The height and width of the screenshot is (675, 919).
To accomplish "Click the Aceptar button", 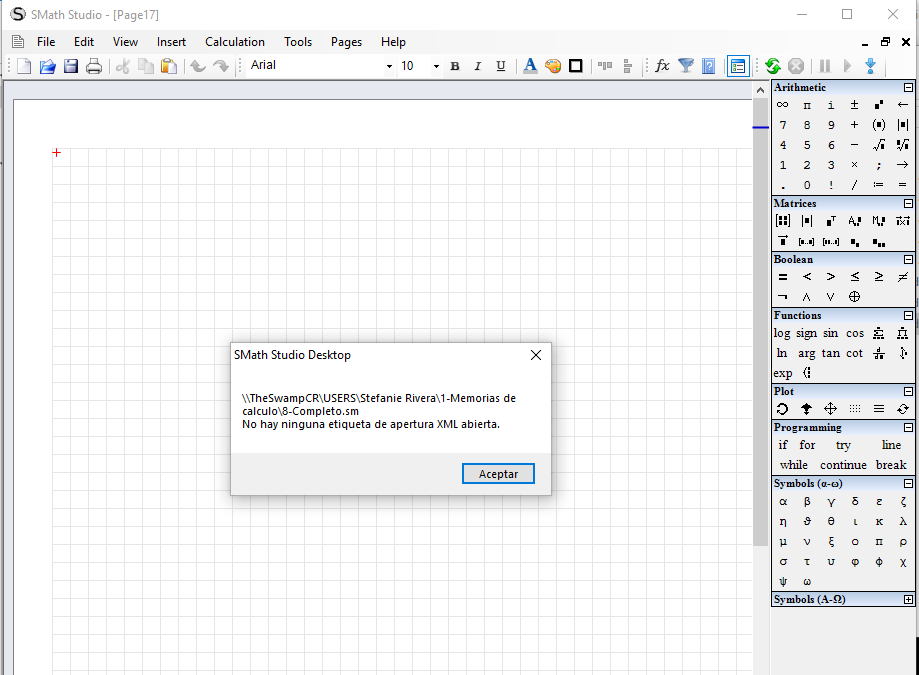I will pos(498,474).
